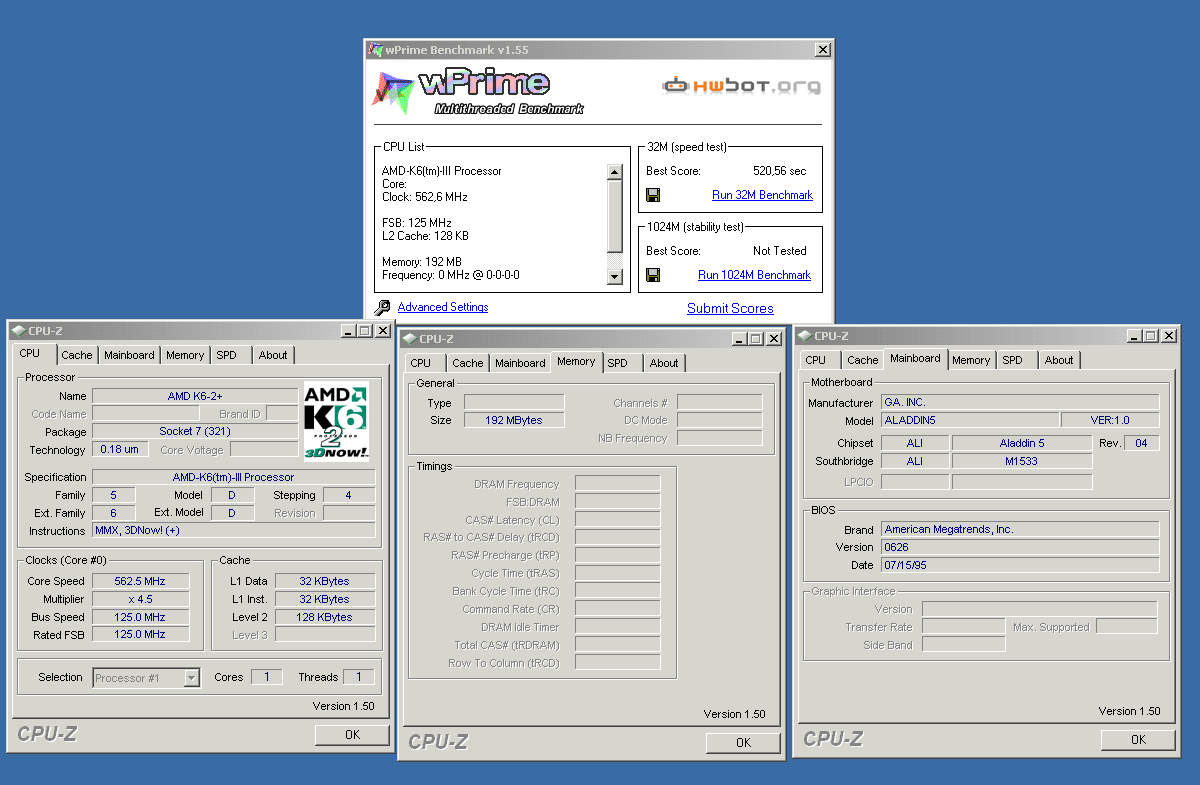The width and height of the screenshot is (1200, 785).
Task: Click the Best Score '520,56 sec' text
Action: (x=779, y=171)
